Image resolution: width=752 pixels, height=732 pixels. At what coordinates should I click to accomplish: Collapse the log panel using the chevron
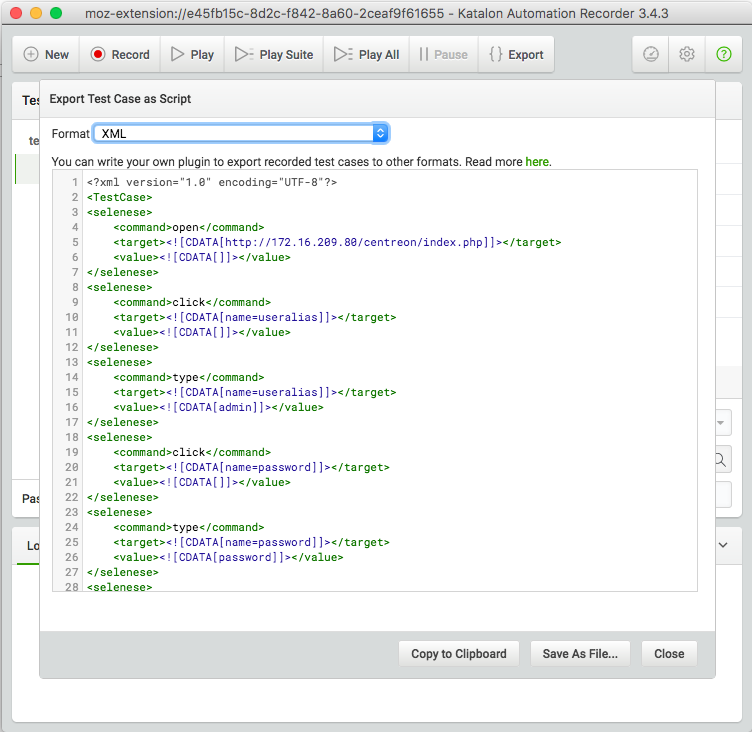tap(723, 545)
